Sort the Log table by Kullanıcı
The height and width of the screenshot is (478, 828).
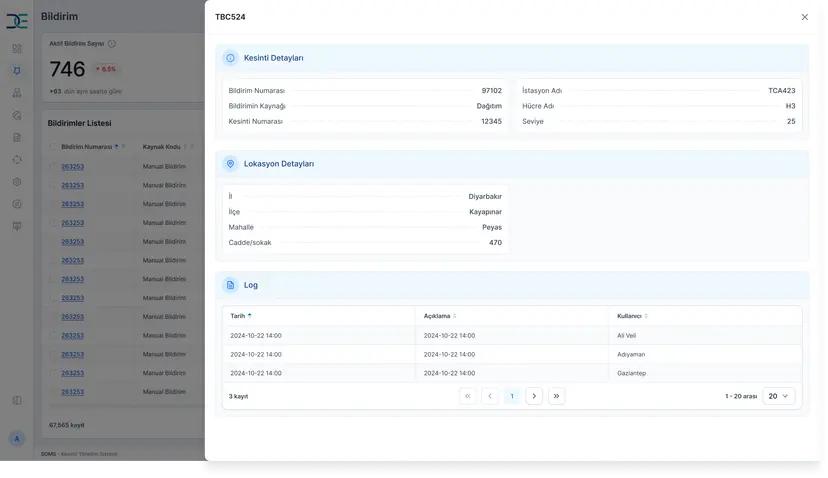(x=646, y=316)
